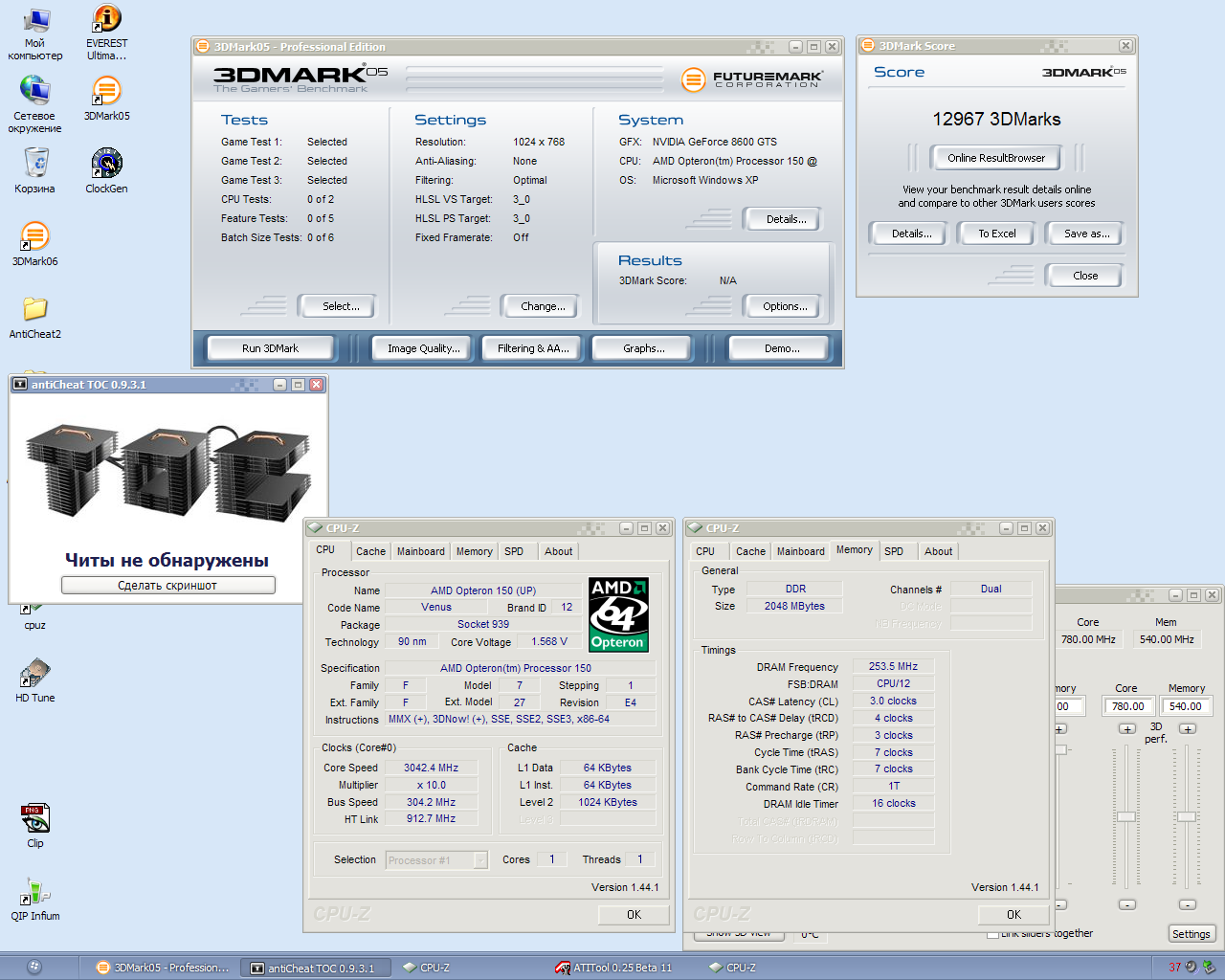This screenshot has height=980, width=1225.
Task: Click the AMD 64 Opteron logo in CPU-Z
Action: [x=618, y=614]
